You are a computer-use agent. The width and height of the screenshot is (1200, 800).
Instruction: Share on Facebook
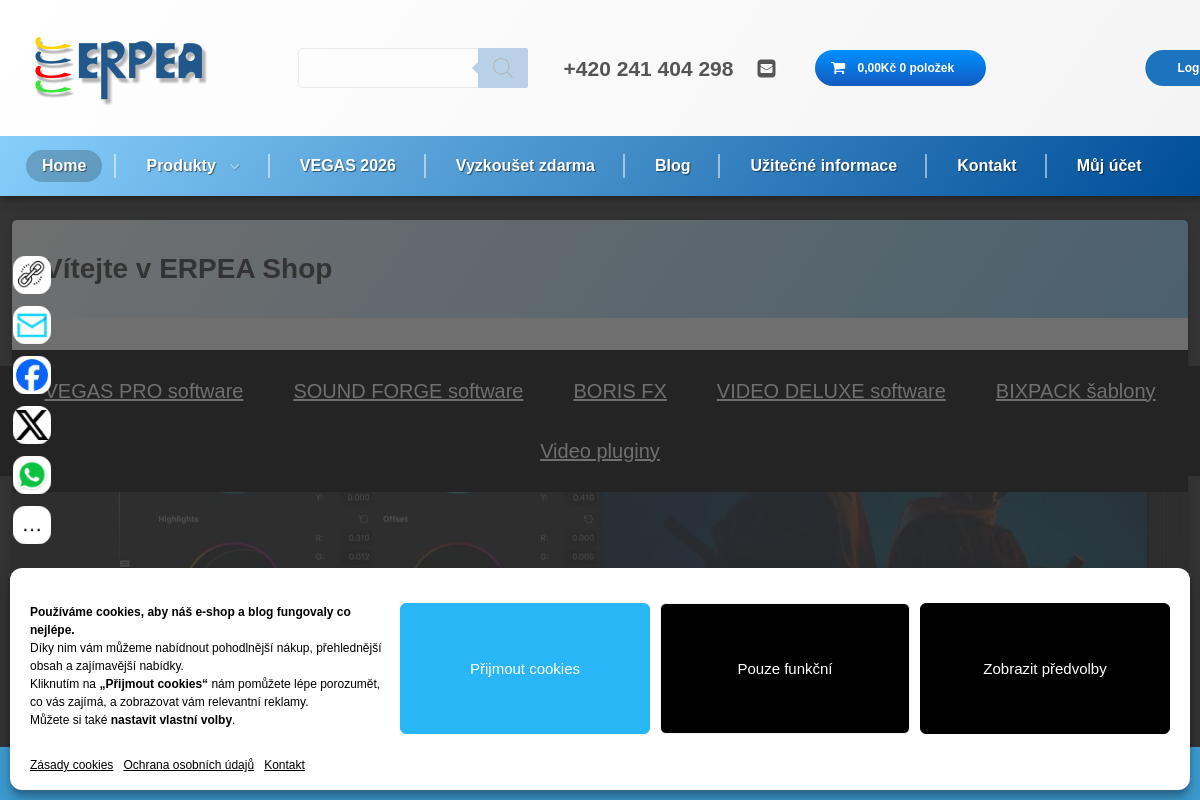click(x=32, y=375)
